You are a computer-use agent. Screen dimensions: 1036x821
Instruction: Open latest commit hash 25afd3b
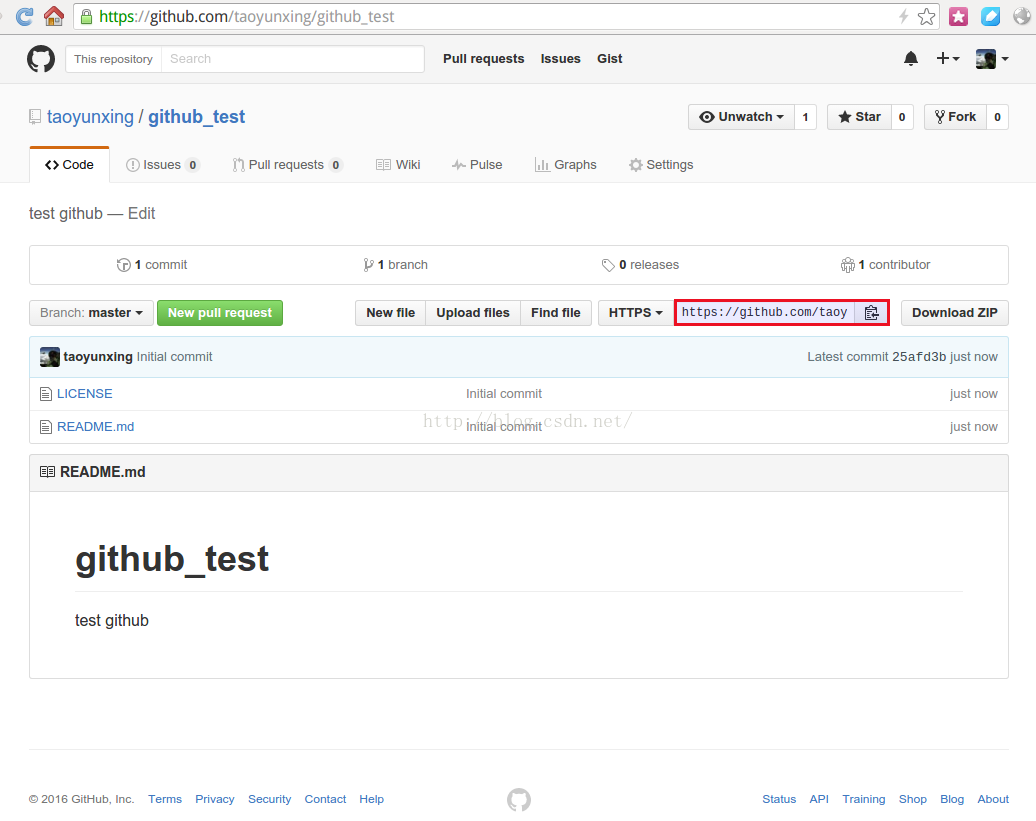point(919,357)
